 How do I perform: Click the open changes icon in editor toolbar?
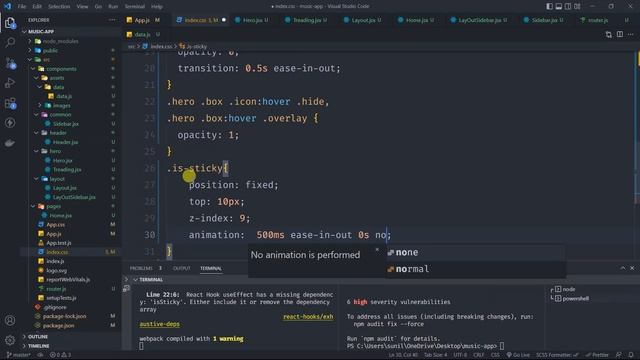tap(609, 35)
